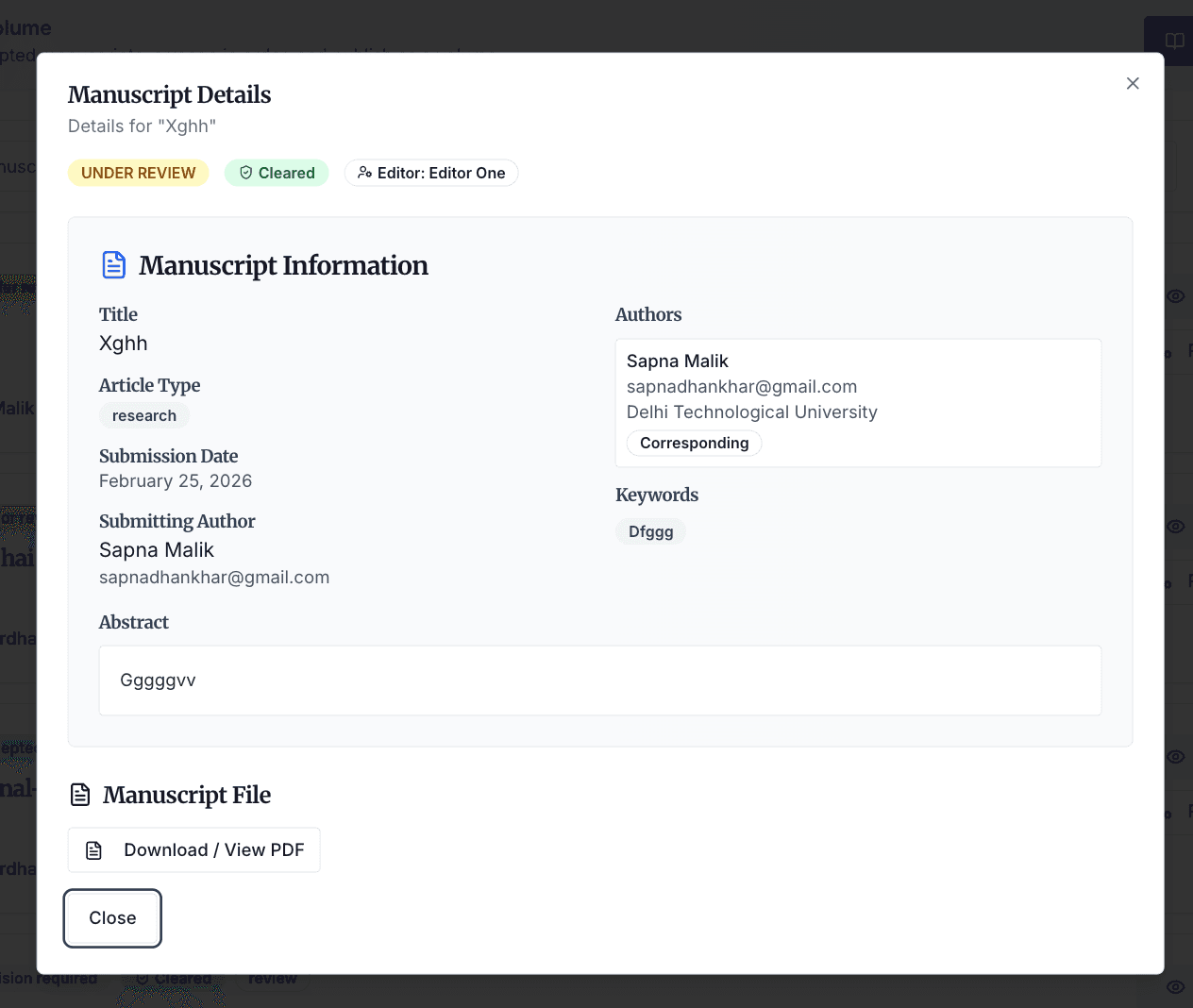This screenshot has width=1193, height=1008.
Task: Click the open book icon behind the dialog
Action: tap(1174, 41)
